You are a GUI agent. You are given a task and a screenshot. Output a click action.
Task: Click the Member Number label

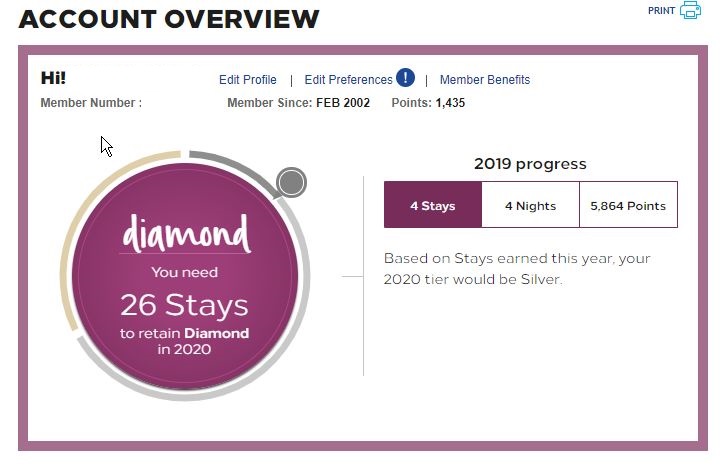pyautogui.click(x=91, y=103)
